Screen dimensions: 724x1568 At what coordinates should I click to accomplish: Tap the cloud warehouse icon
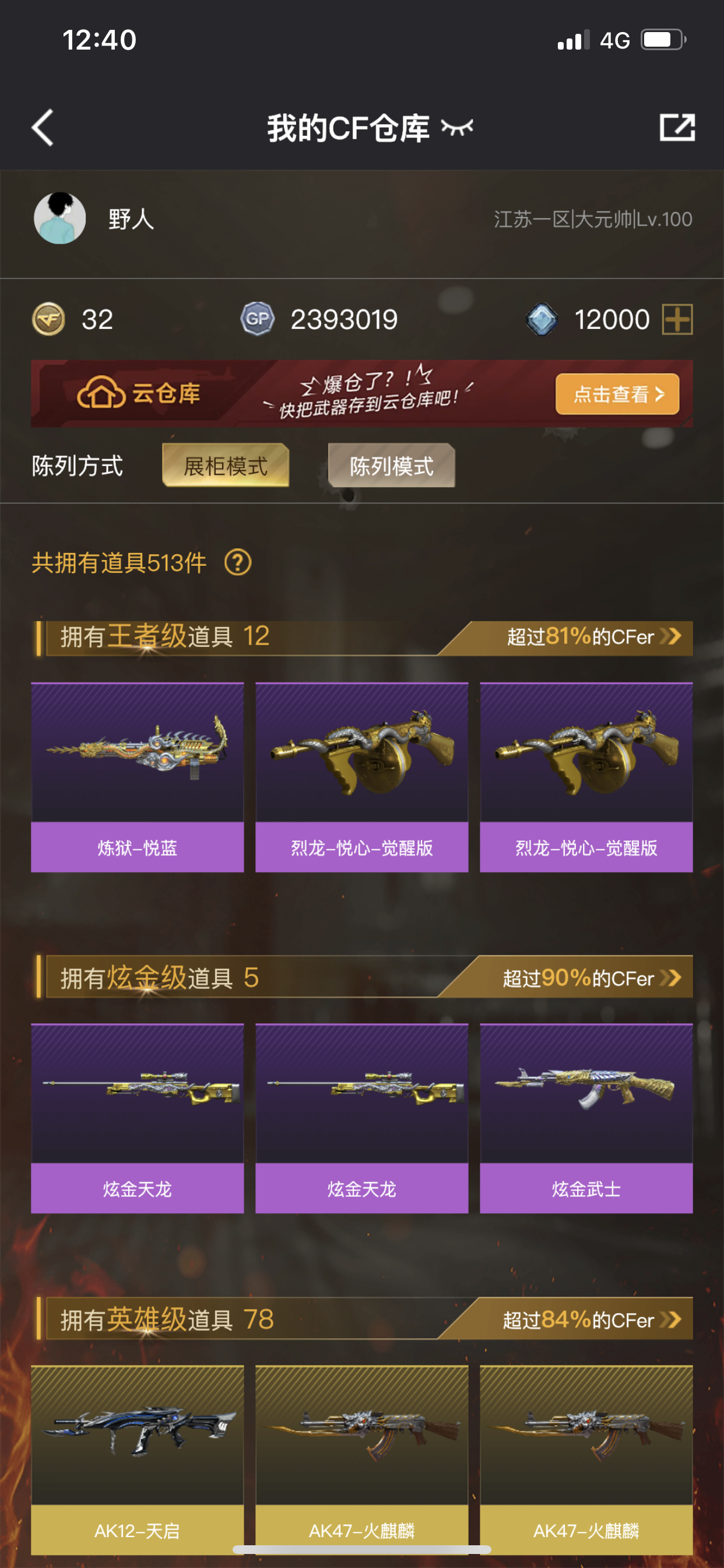tap(101, 393)
